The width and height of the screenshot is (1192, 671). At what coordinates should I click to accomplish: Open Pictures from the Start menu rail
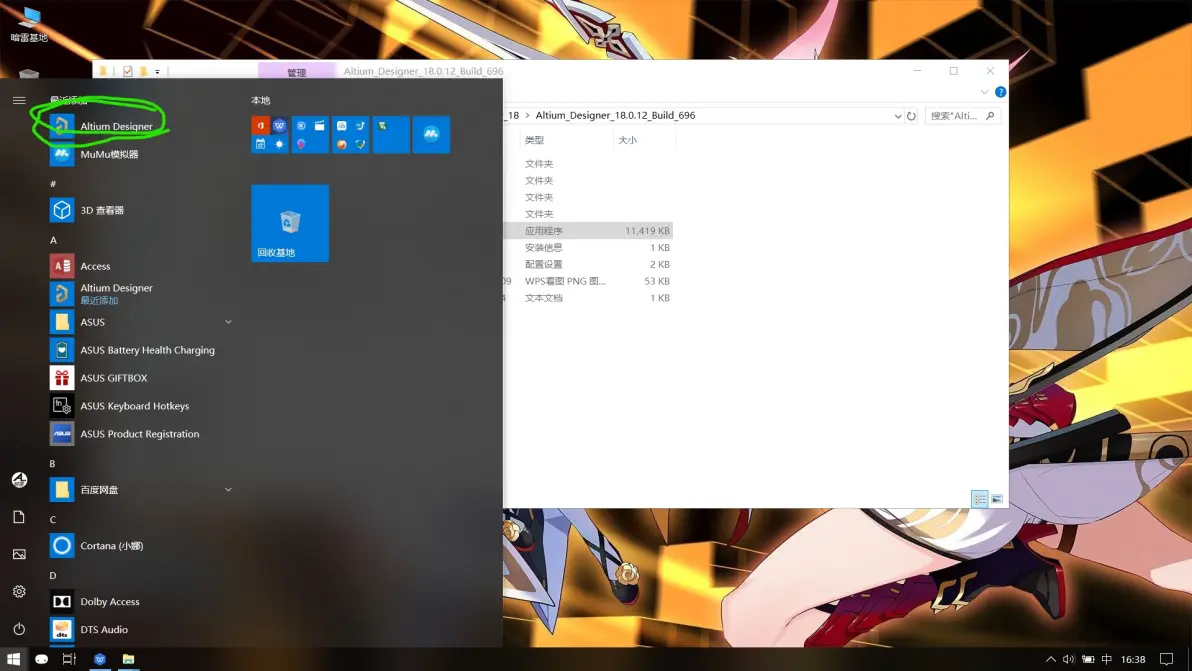coord(19,554)
